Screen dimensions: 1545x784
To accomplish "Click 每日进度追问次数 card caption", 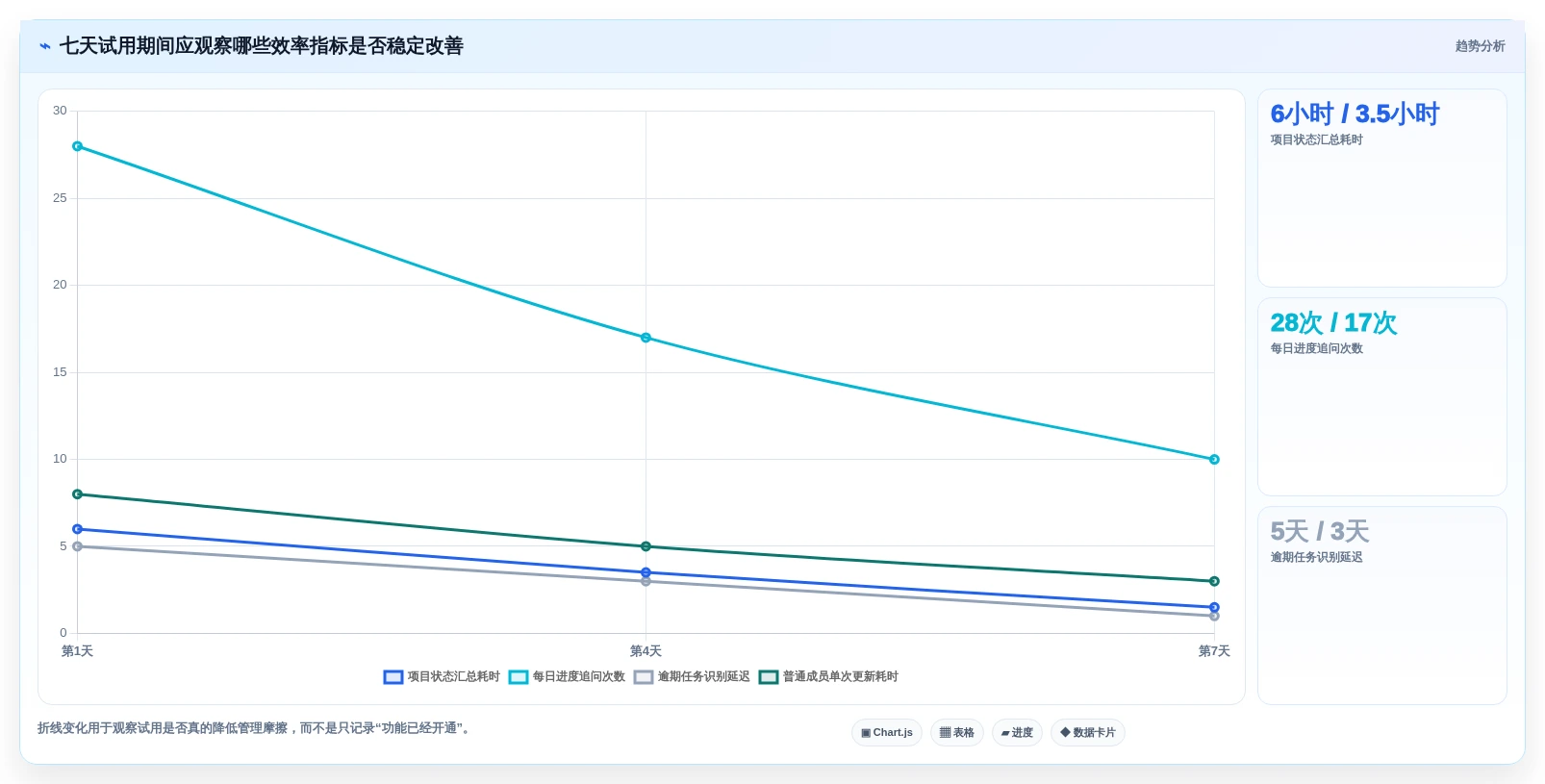I will [x=1316, y=349].
